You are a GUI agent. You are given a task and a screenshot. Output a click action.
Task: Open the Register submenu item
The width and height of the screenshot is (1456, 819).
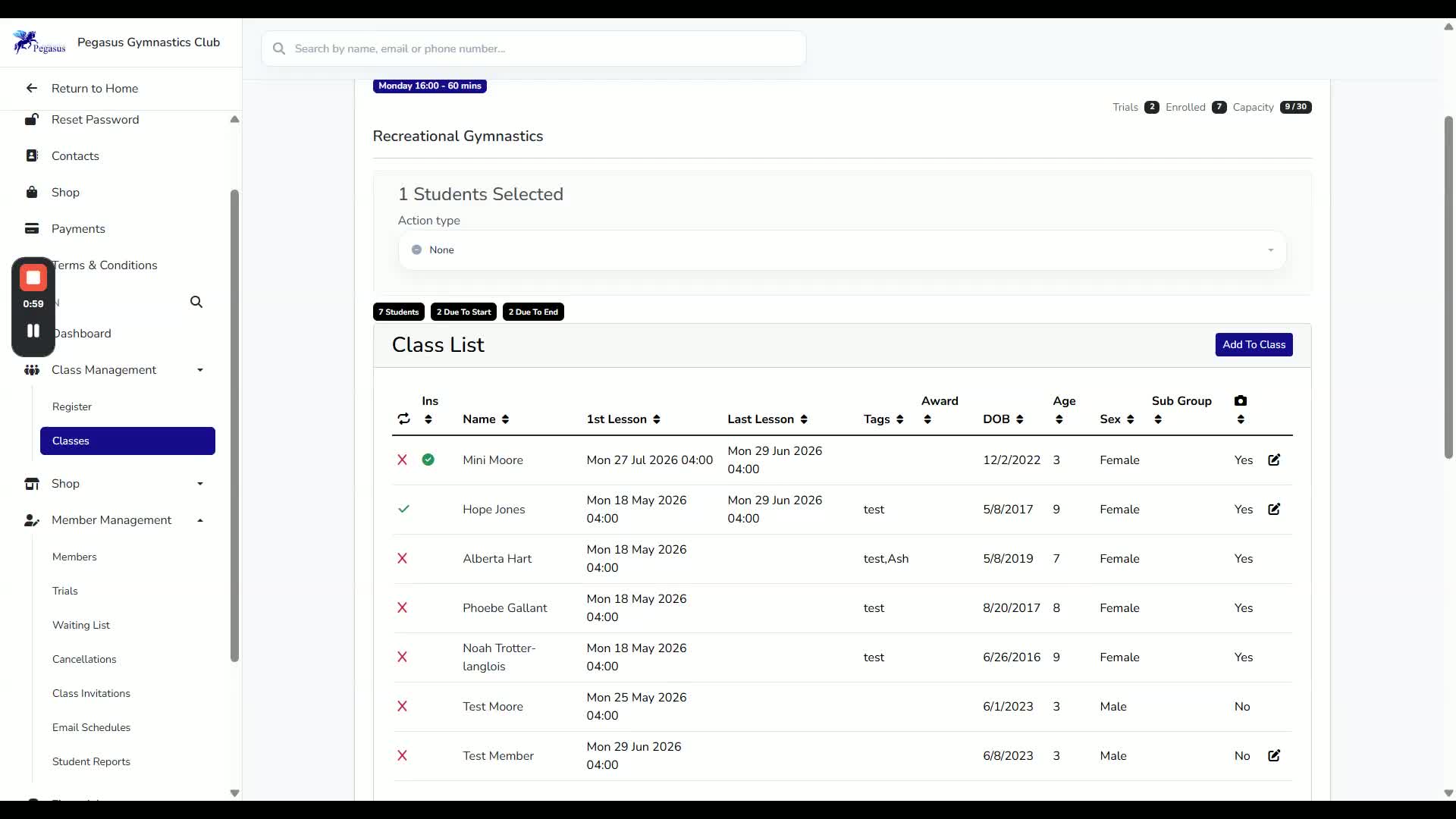point(72,406)
